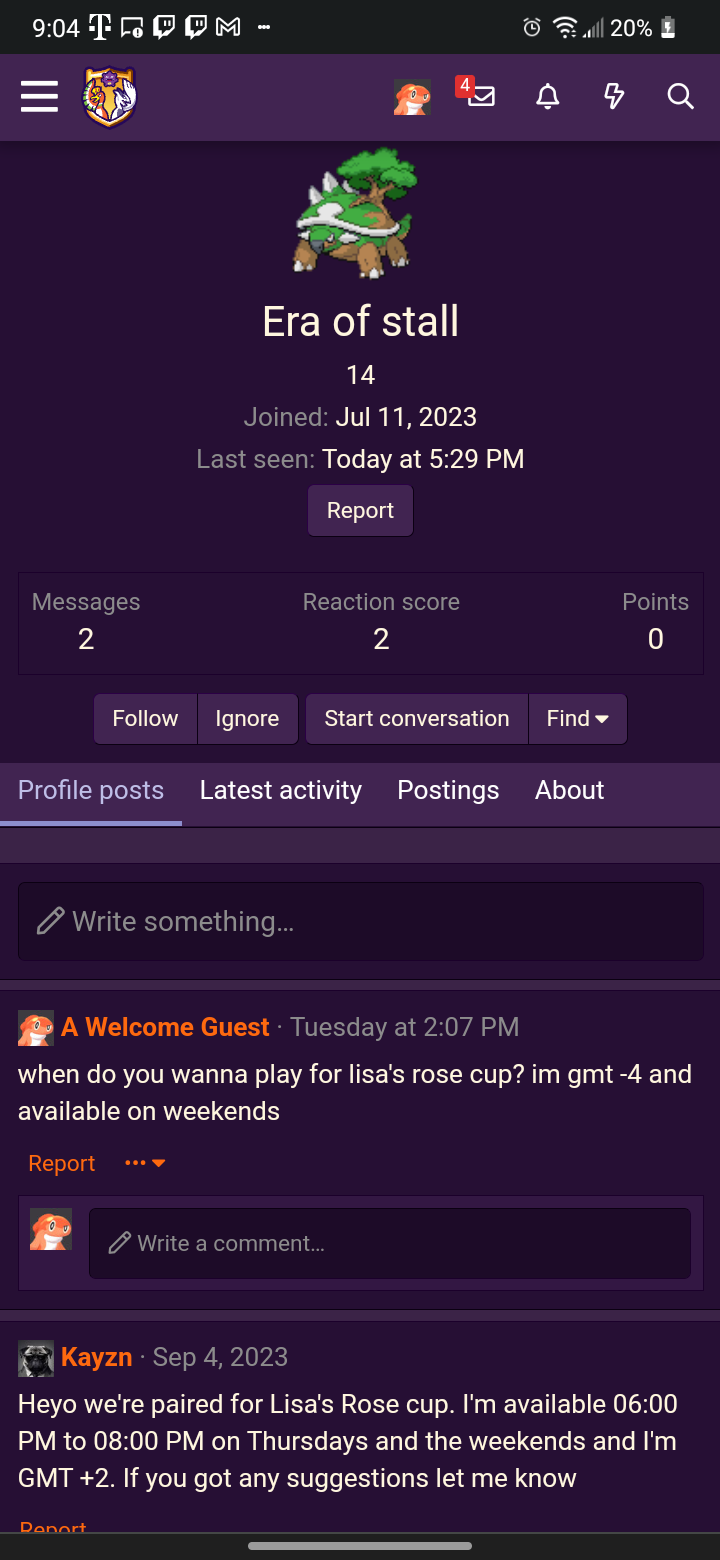Open your account avatar menu

pyautogui.click(x=412, y=97)
